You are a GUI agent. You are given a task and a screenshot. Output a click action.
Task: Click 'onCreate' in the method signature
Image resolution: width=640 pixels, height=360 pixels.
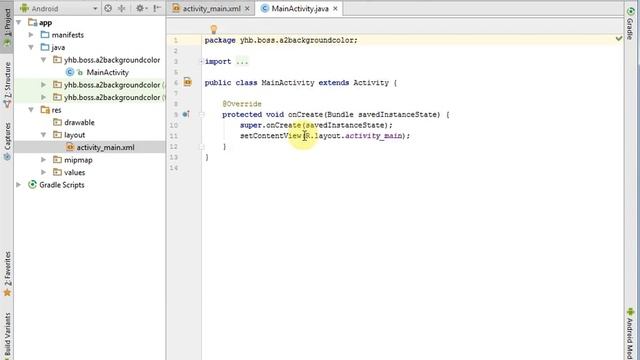click(x=305, y=115)
